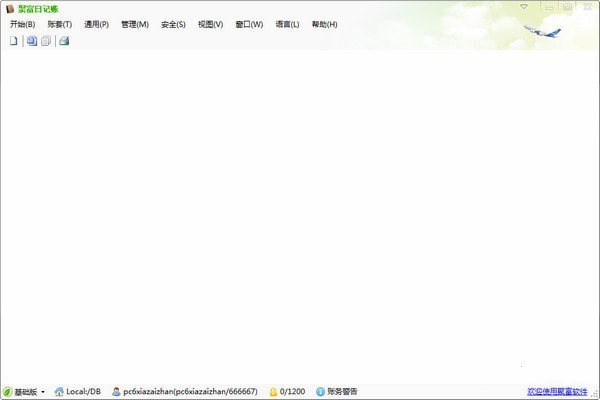
Task: Click the brown book app icon in title bar
Action: [x=10, y=8]
